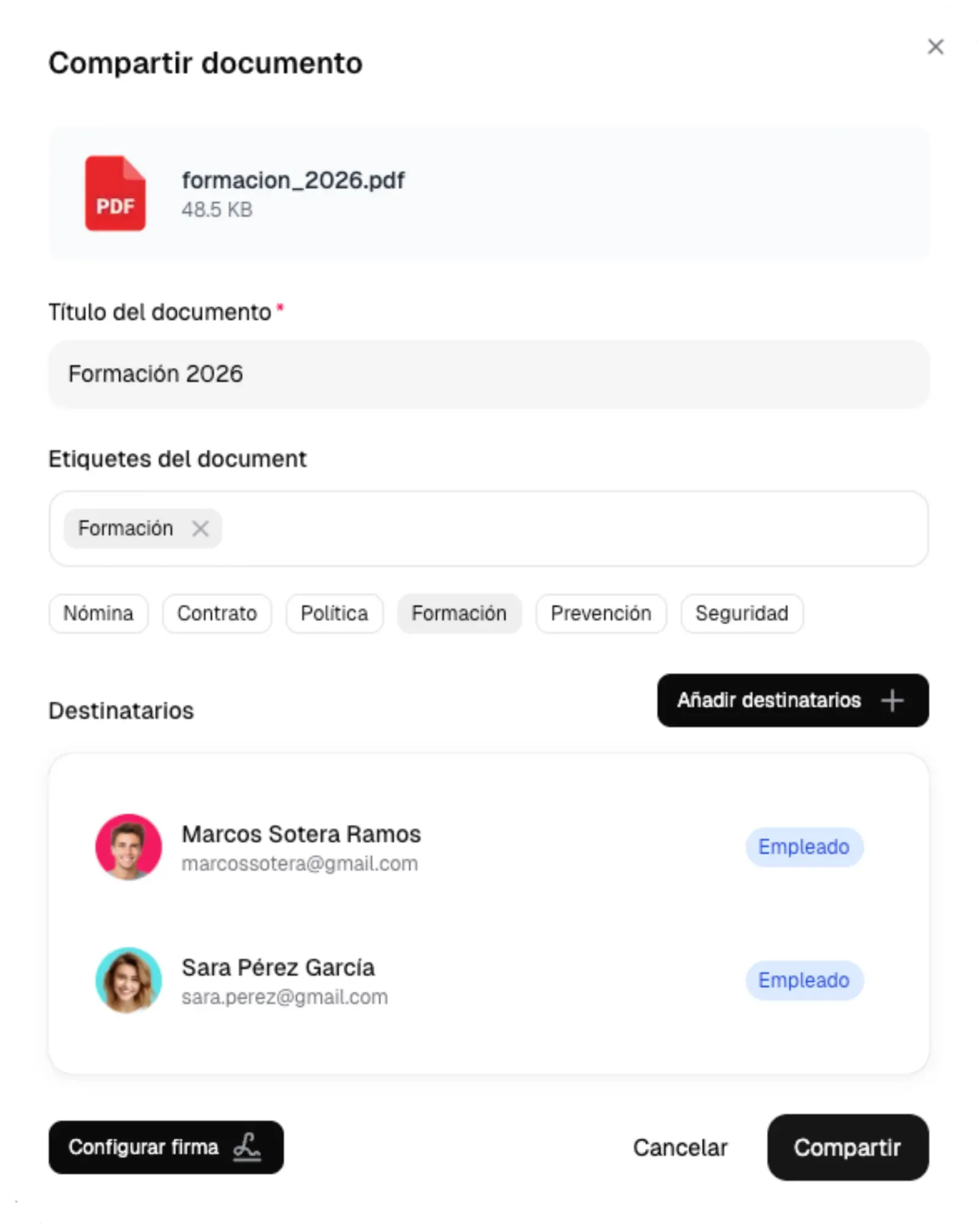Select the Prevención tag suggestion
This screenshot has height=1227, width=980.
tap(601, 613)
